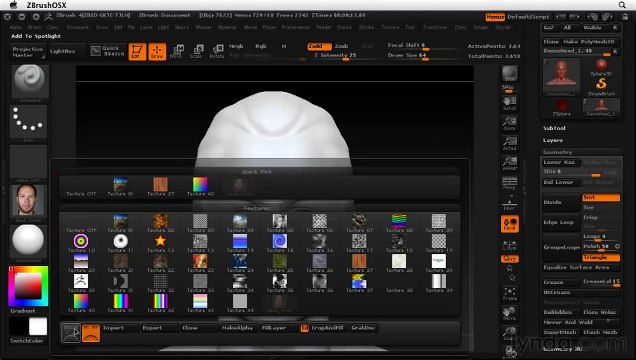
Task: Activate the Move transform button
Action: point(176,51)
